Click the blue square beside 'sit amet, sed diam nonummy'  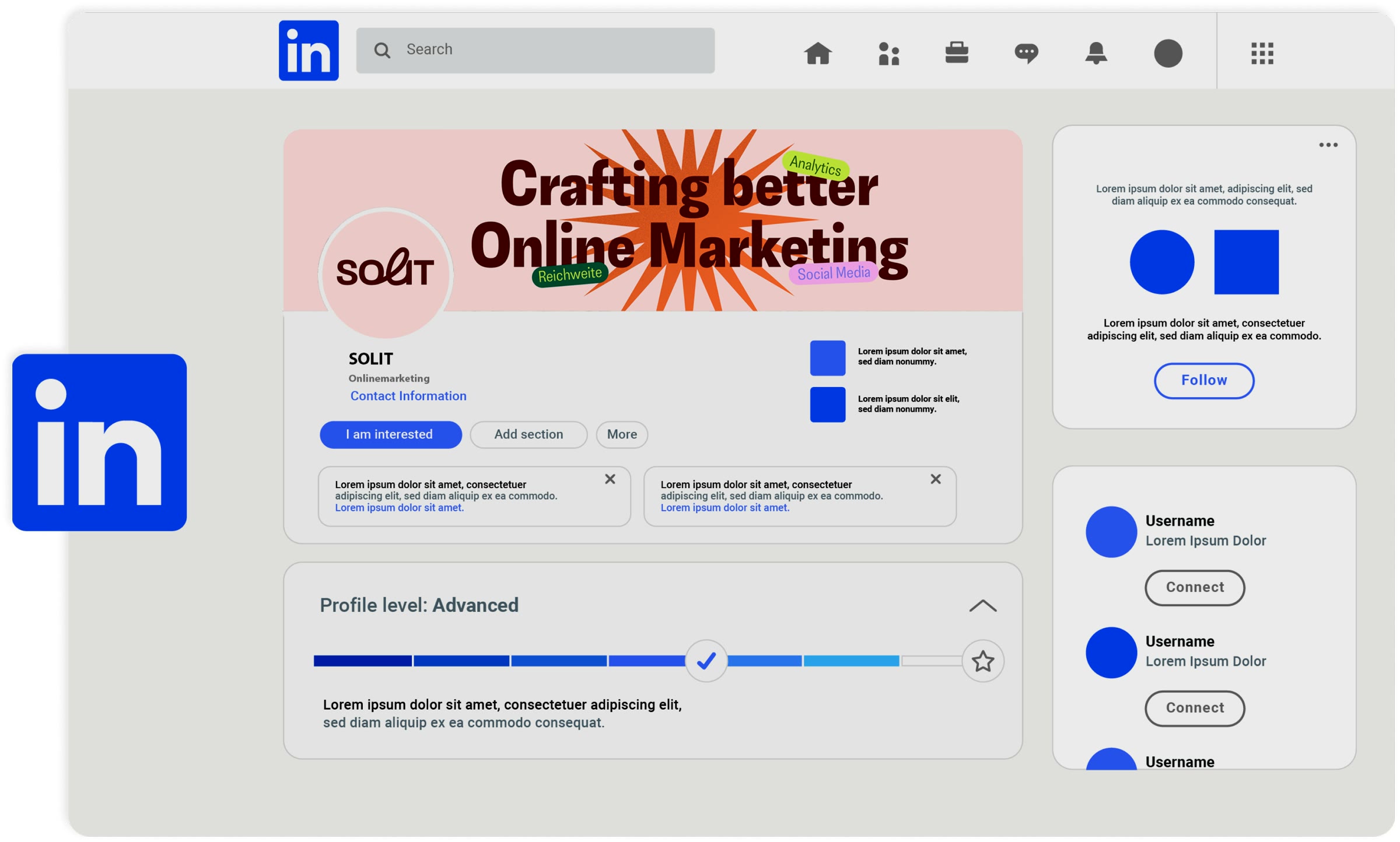[x=827, y=357]
